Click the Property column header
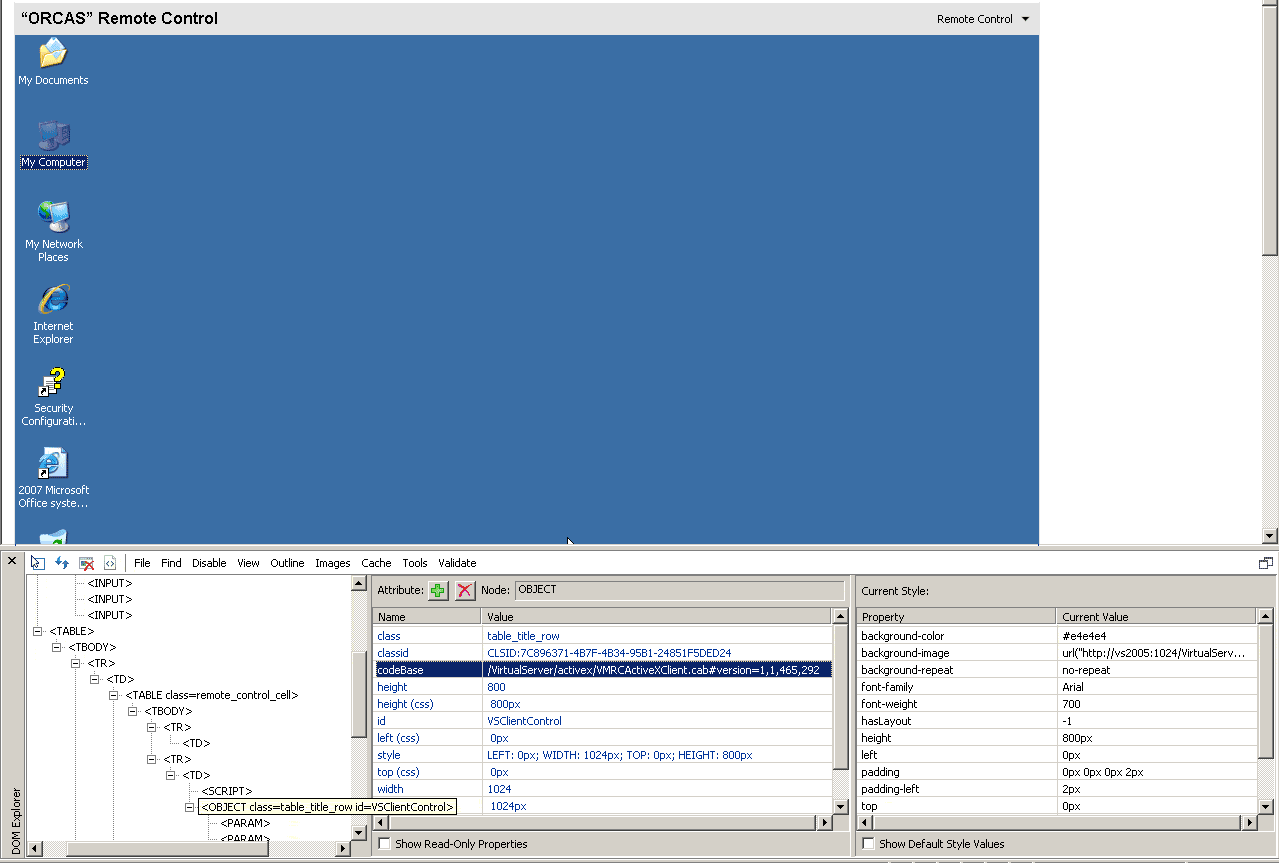Screen dimensions: 1279x863 click(956, 617)
